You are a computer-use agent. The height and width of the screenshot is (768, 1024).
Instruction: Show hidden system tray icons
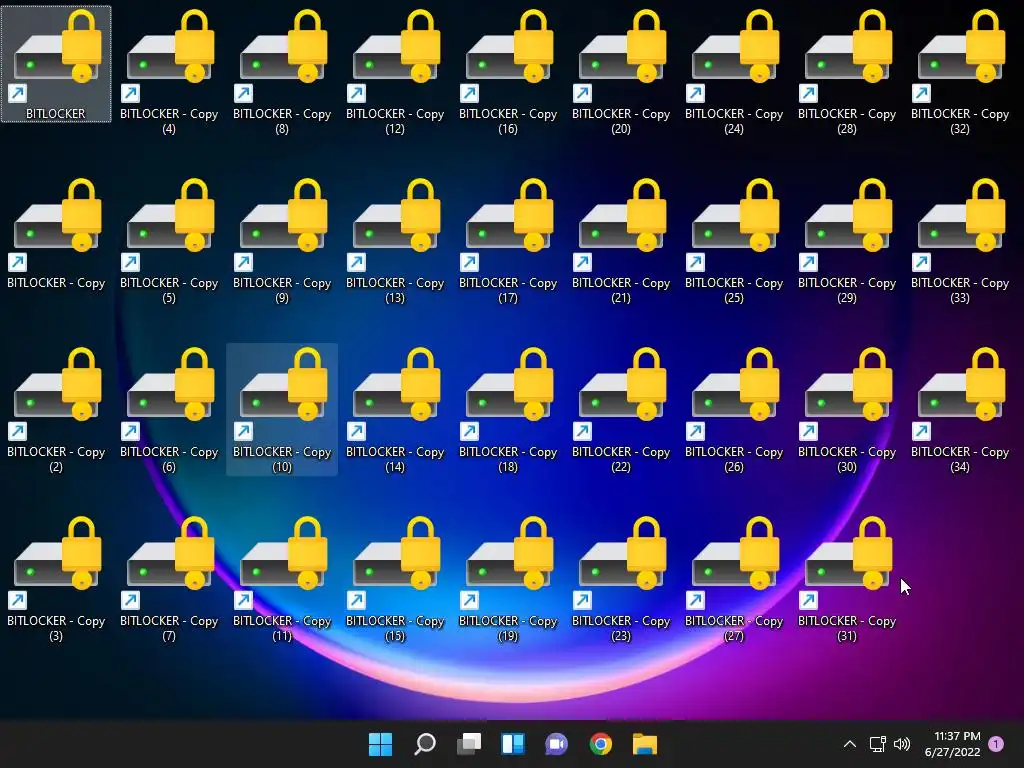(x=850, y=744)
